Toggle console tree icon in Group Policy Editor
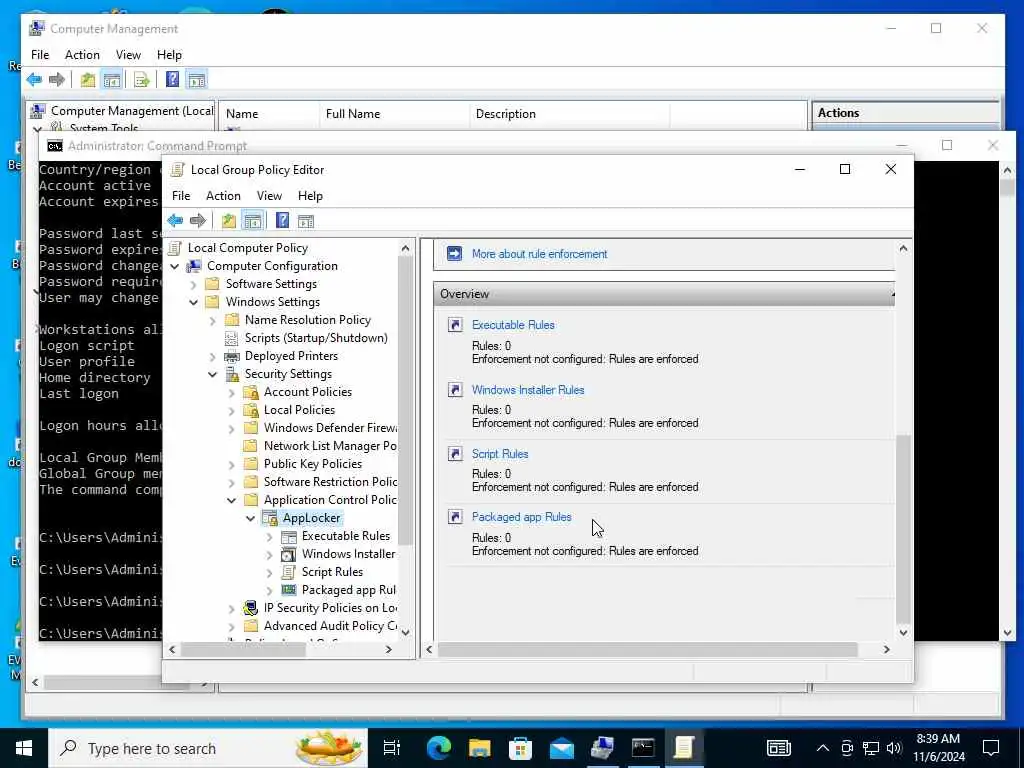 pos(253,221)
